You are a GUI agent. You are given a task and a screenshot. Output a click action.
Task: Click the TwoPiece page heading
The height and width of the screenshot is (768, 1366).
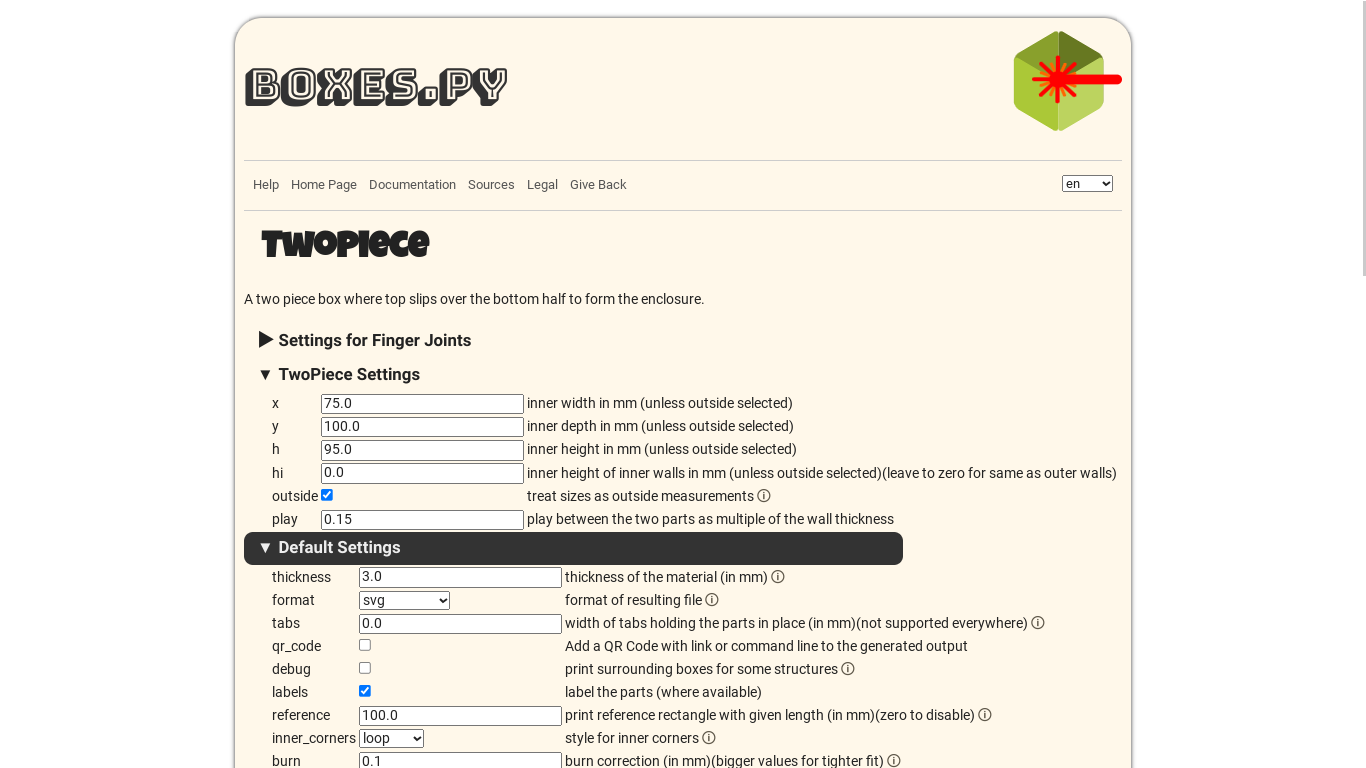pos(345,244)
